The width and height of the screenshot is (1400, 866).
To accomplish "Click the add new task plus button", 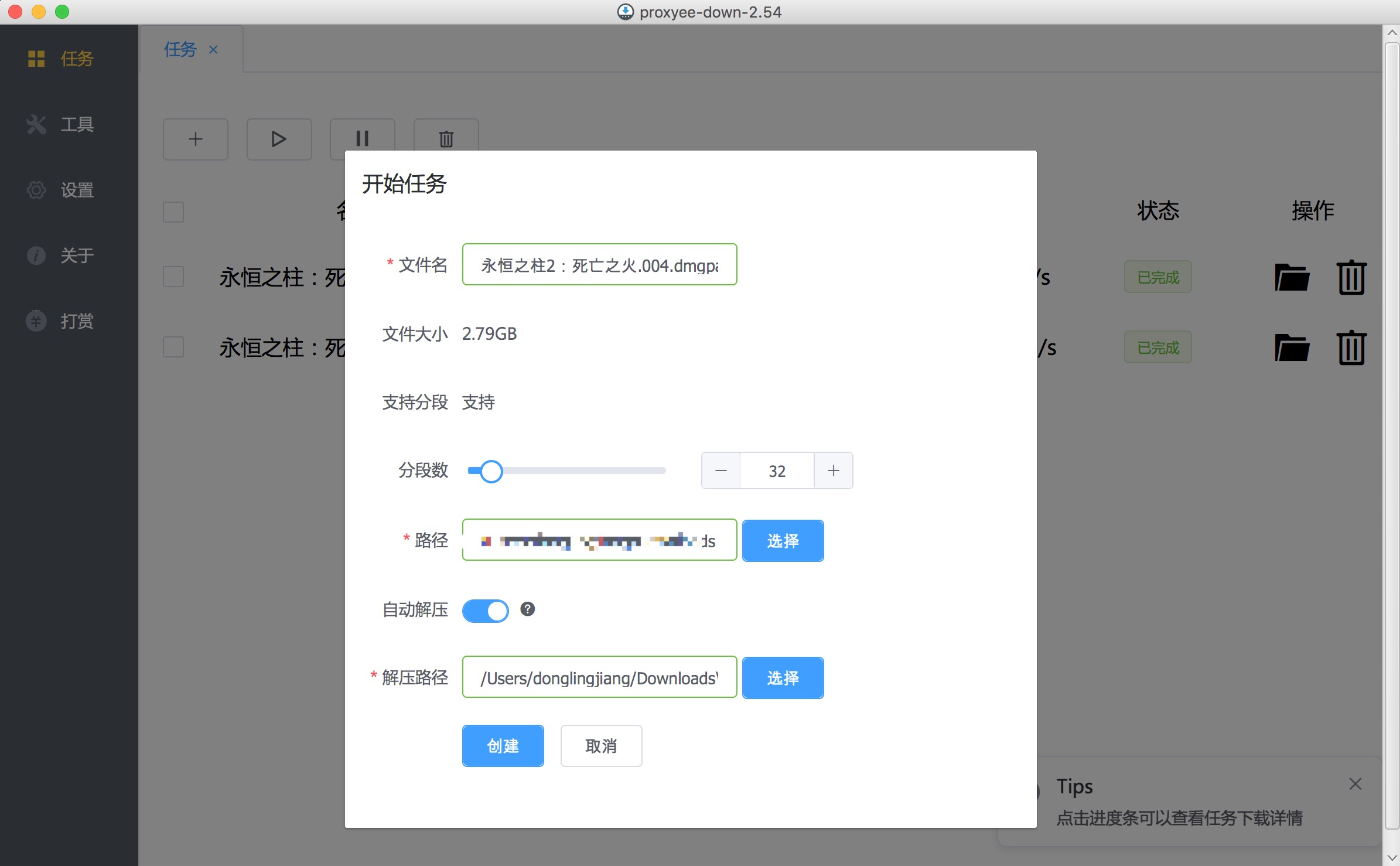I will pyautogui.click(x=196, y=139).
